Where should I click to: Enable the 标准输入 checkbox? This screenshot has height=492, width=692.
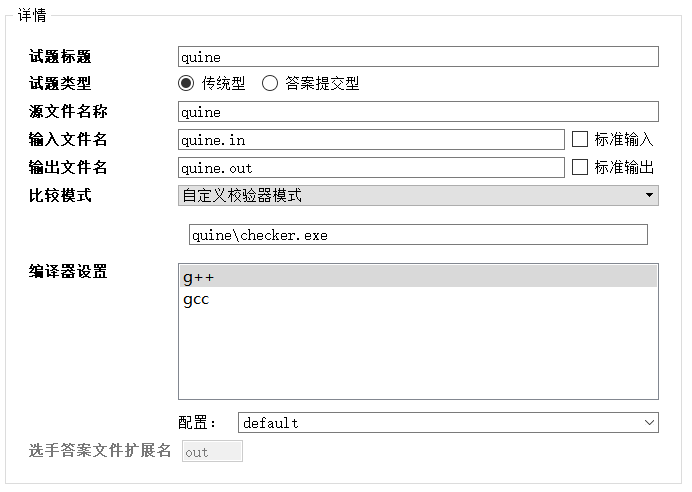(x=579, y=139)
